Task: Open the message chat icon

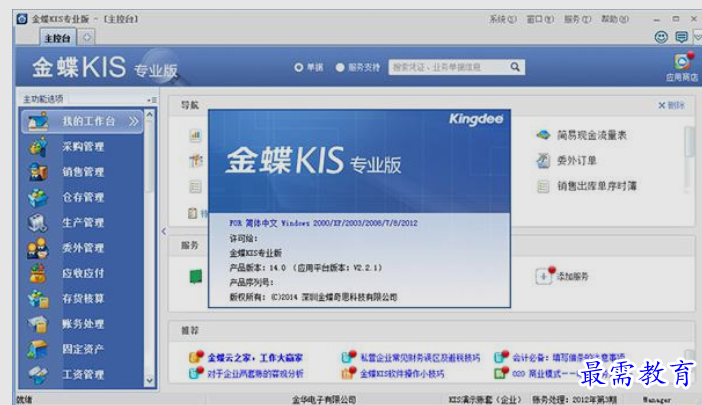Action: [681, 37]
